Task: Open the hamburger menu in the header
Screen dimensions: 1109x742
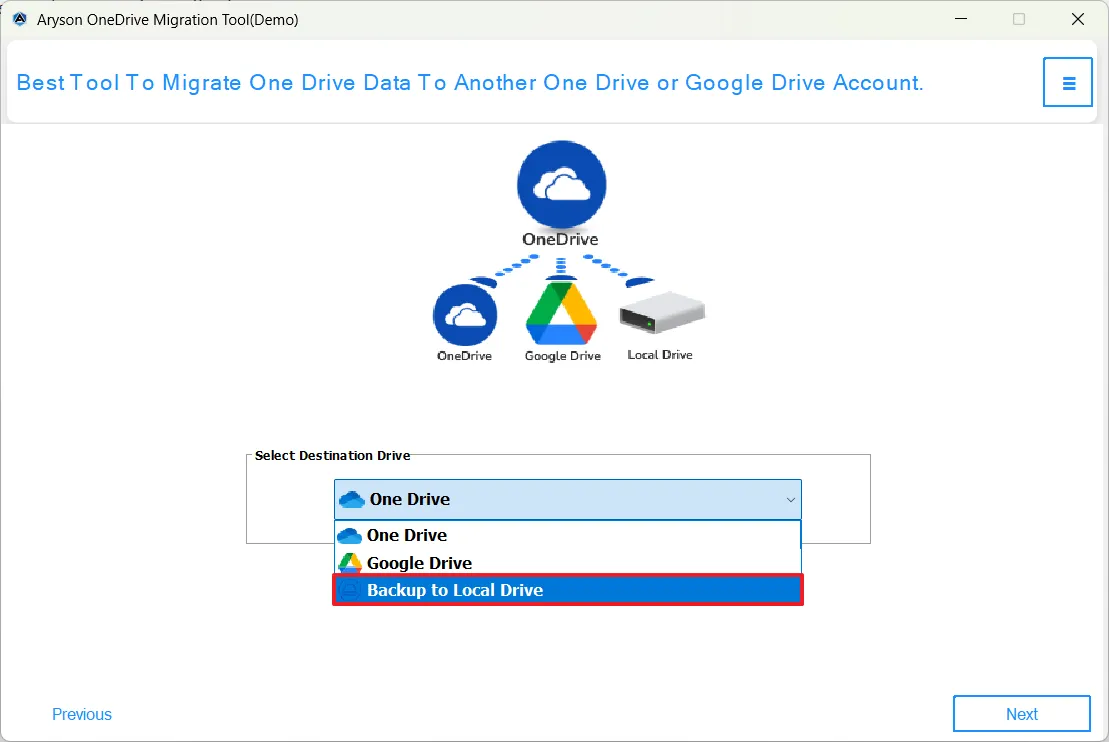Action: (1068, 83)
